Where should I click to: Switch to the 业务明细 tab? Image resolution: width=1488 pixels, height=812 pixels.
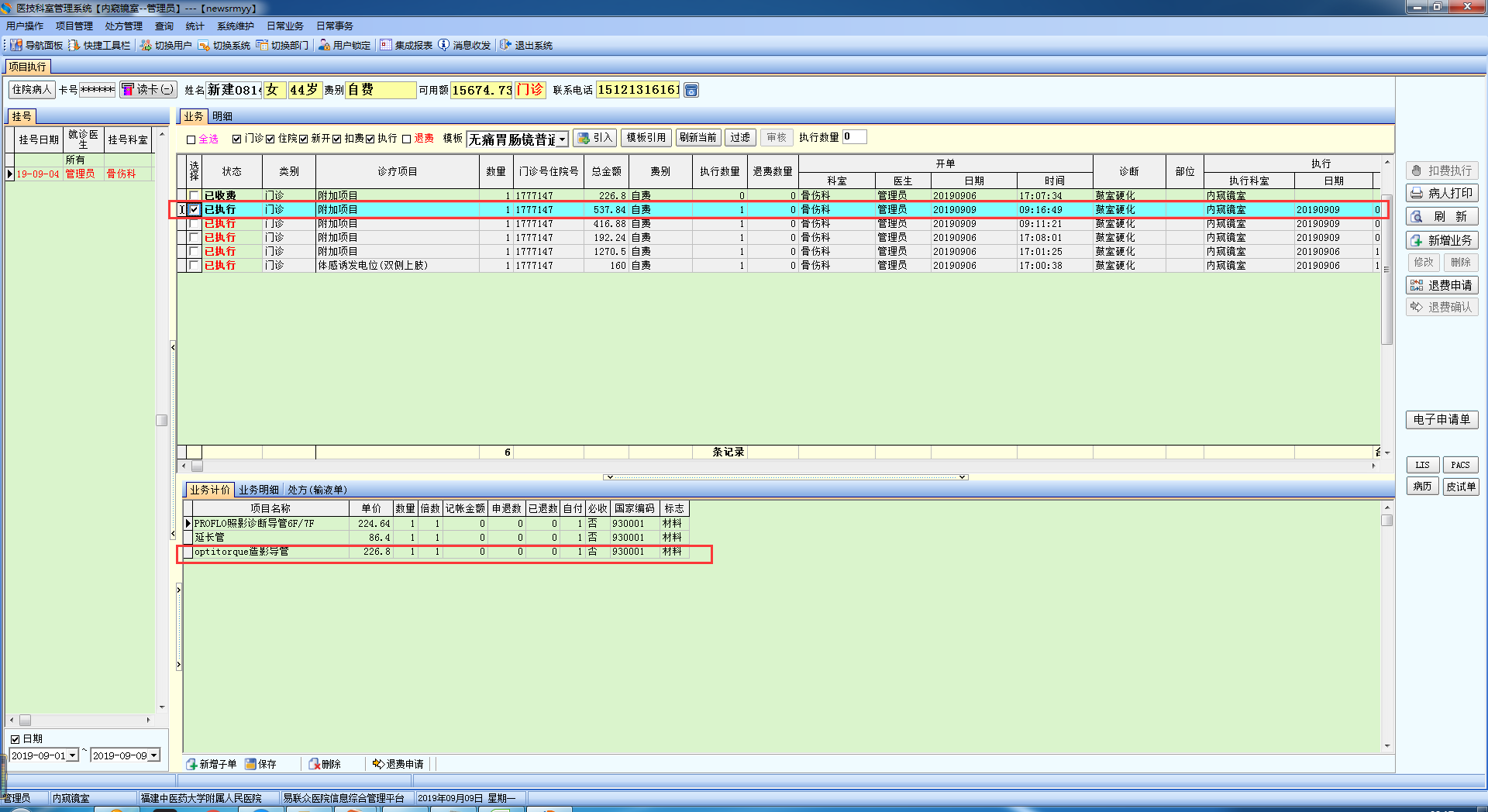click(259, 490)
